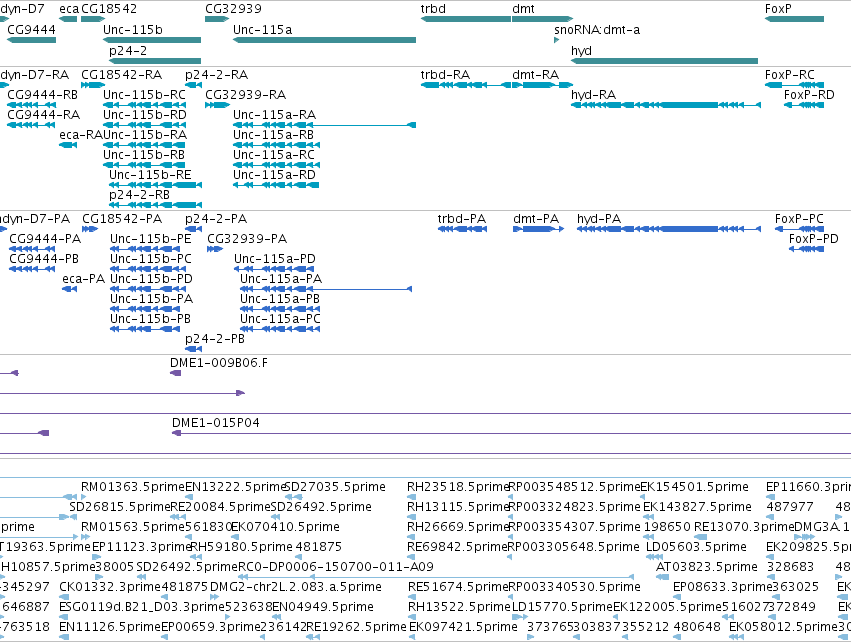Click the SD26815.5prime EST label
The image size is (851, 642).
(x=120, y=507)
